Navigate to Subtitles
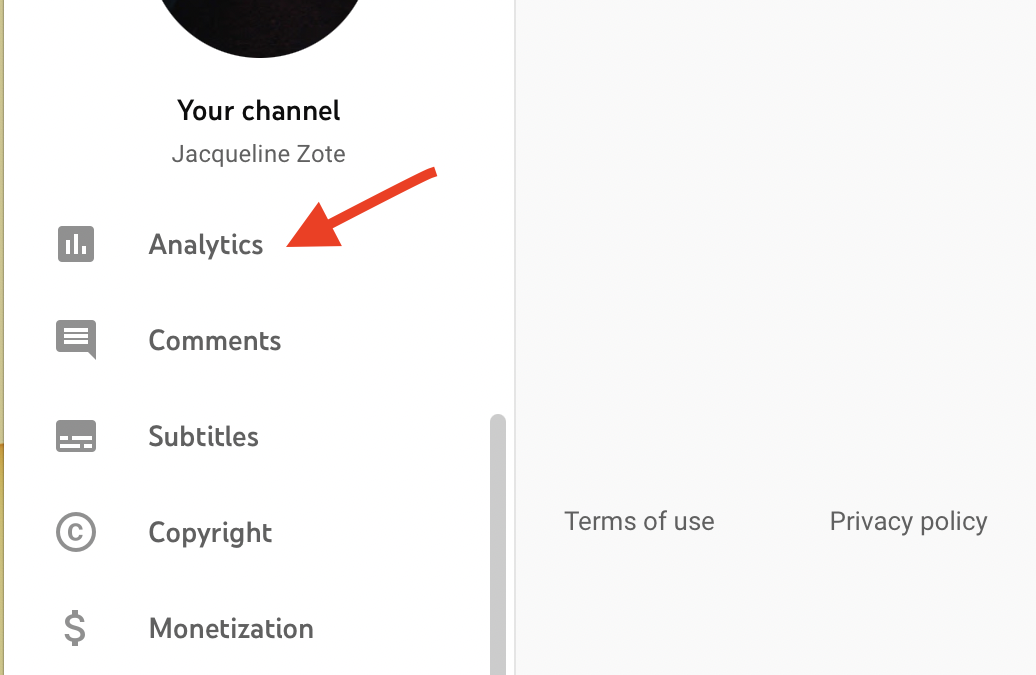 pyautogui.click(x=203, y=436)
